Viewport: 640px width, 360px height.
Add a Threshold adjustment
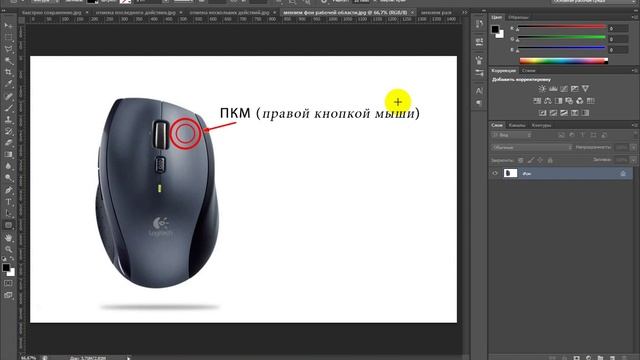coord(564,113)
